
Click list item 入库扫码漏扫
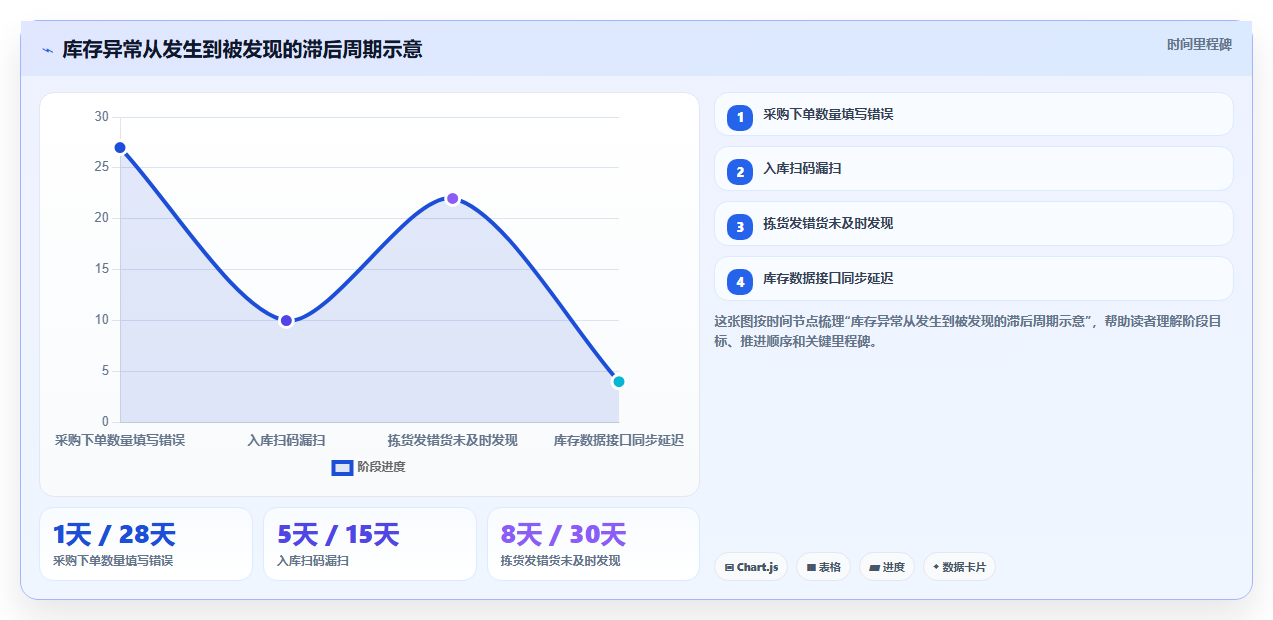(974, 168)
